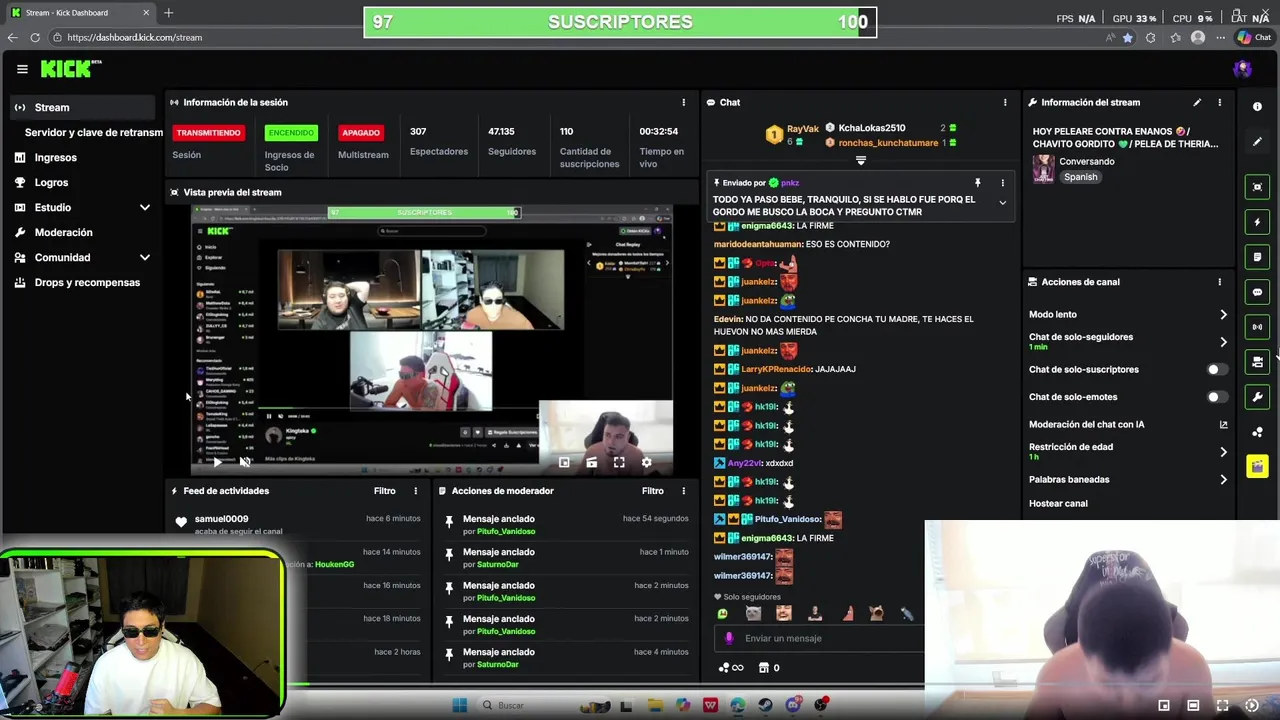This screenshot has height=720, width=1280.
Task: Open Acciones de canal options menu
Action: [x=1219, y=282]
